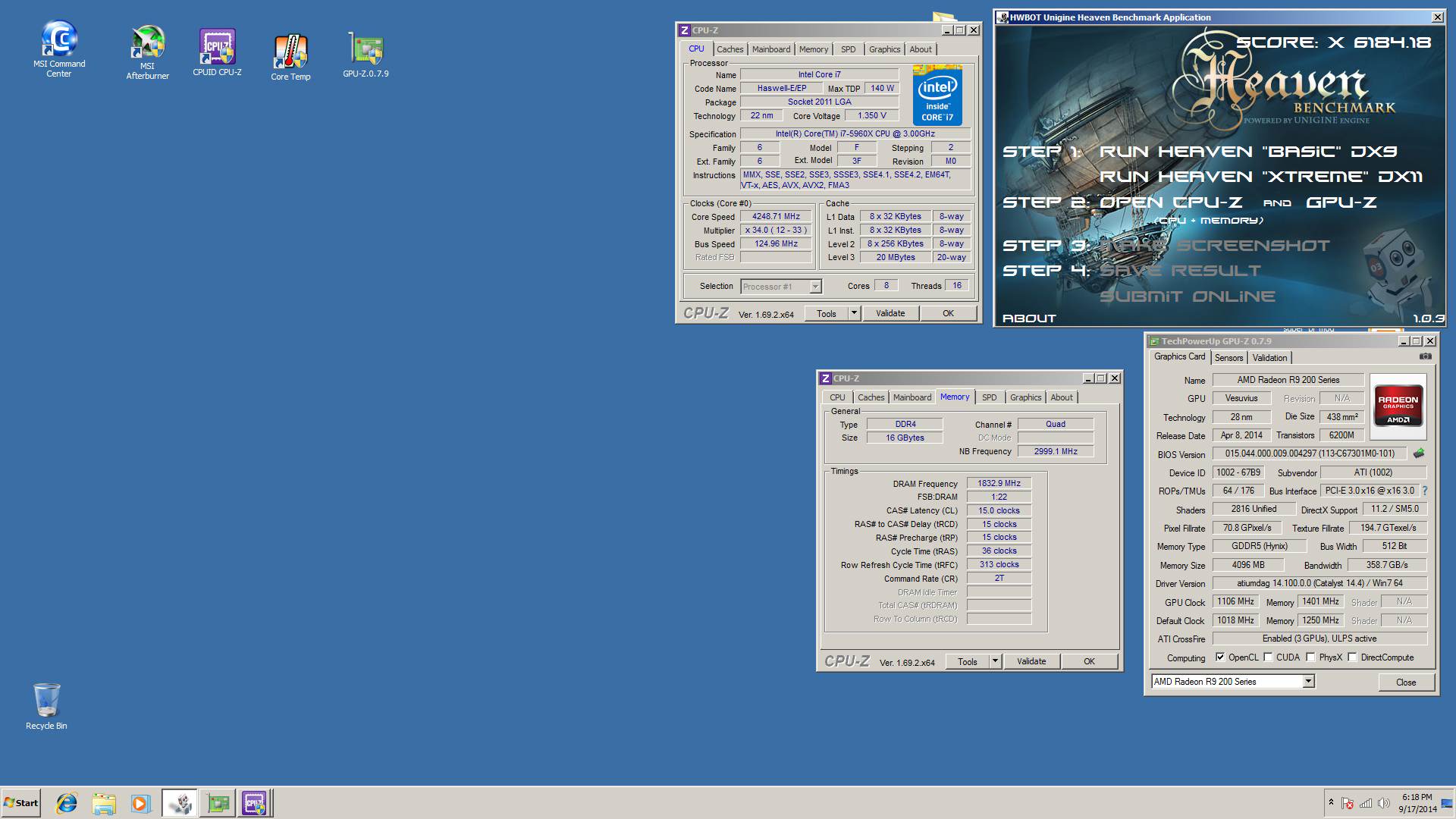Image resolution: width=1456 pixels, height=819 pixels.
Task: Click Submit Online in Heaven benchmark
Action: [1188, 297]
